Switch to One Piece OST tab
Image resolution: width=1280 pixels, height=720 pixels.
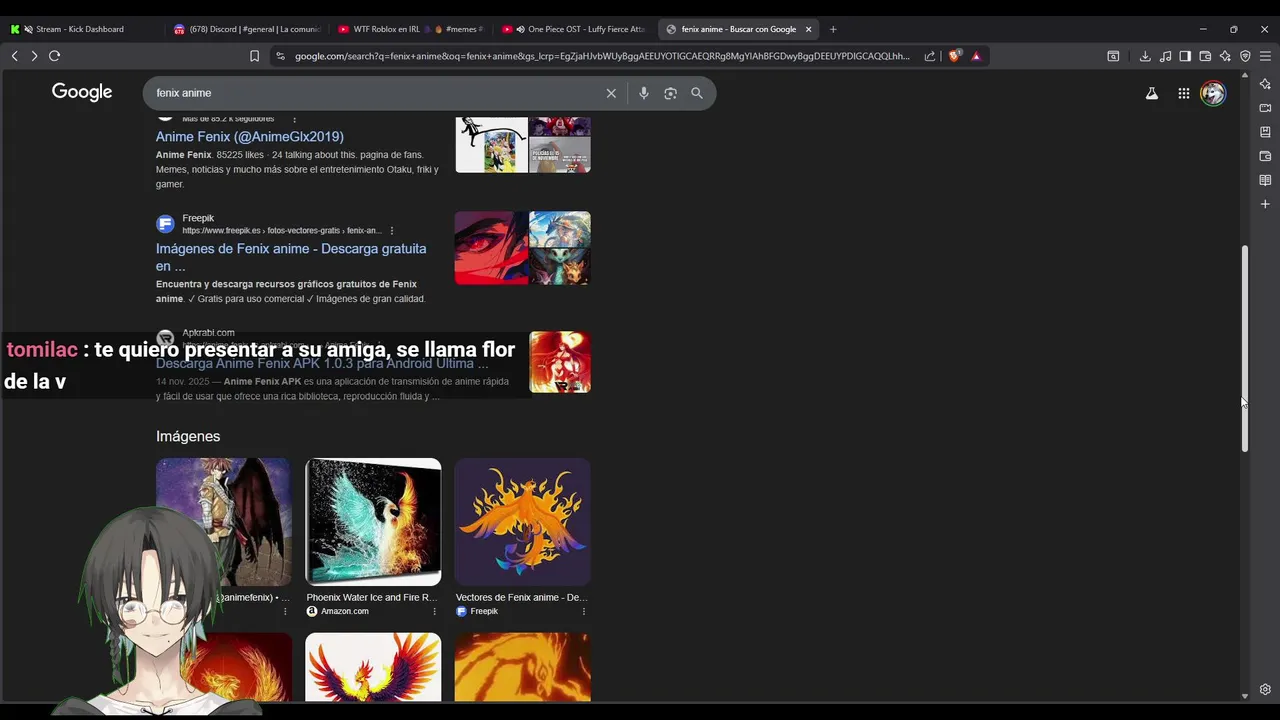575,29
